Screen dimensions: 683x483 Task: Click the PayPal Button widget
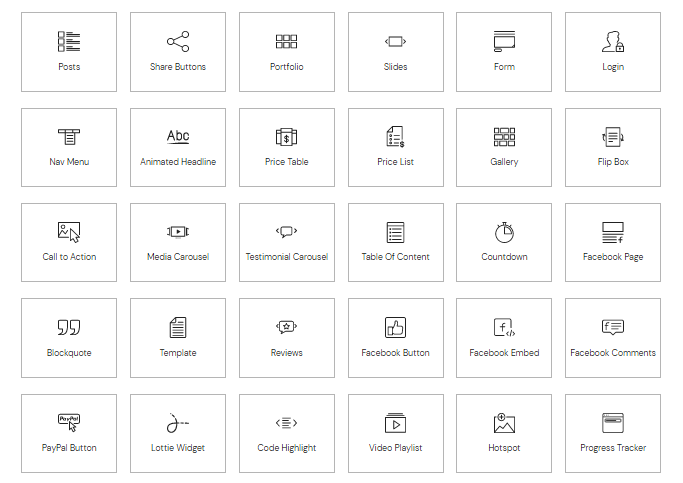[69, 433]
